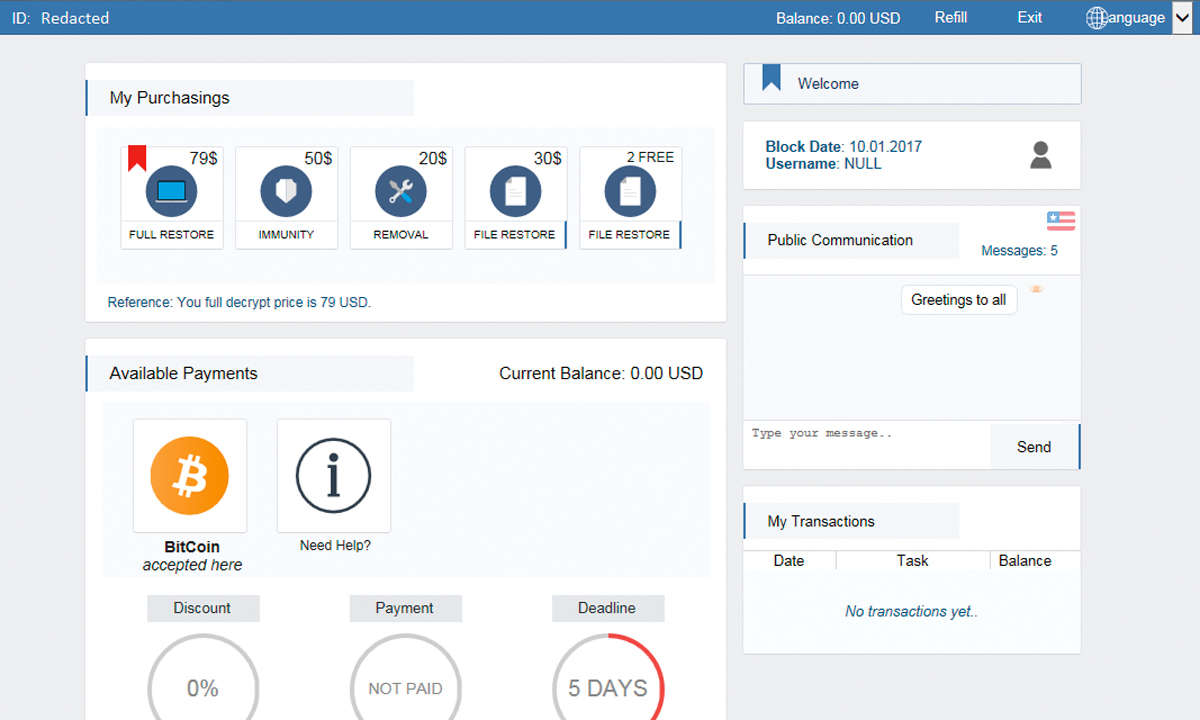Image resolution: width=1200 pixels, height=720 pixels.
Task: Open the Need Help info icon
Action: (333, 476)
